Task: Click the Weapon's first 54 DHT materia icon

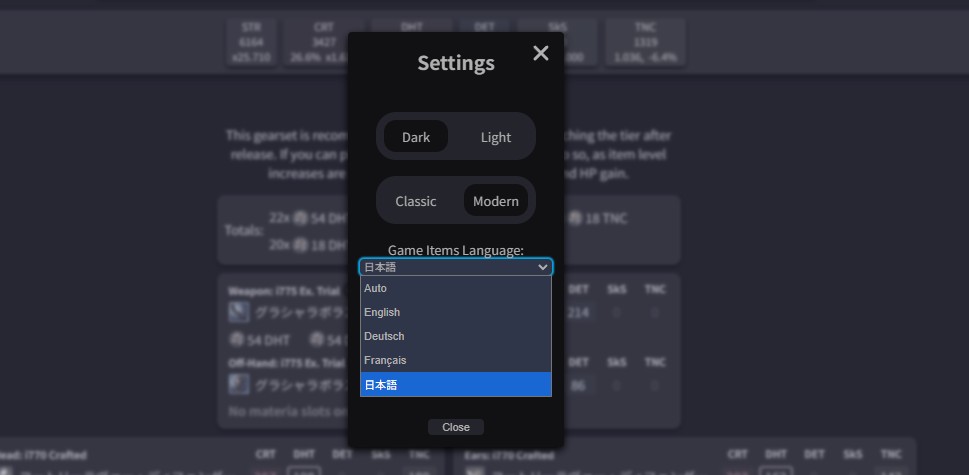Action: tap(237, 340)
